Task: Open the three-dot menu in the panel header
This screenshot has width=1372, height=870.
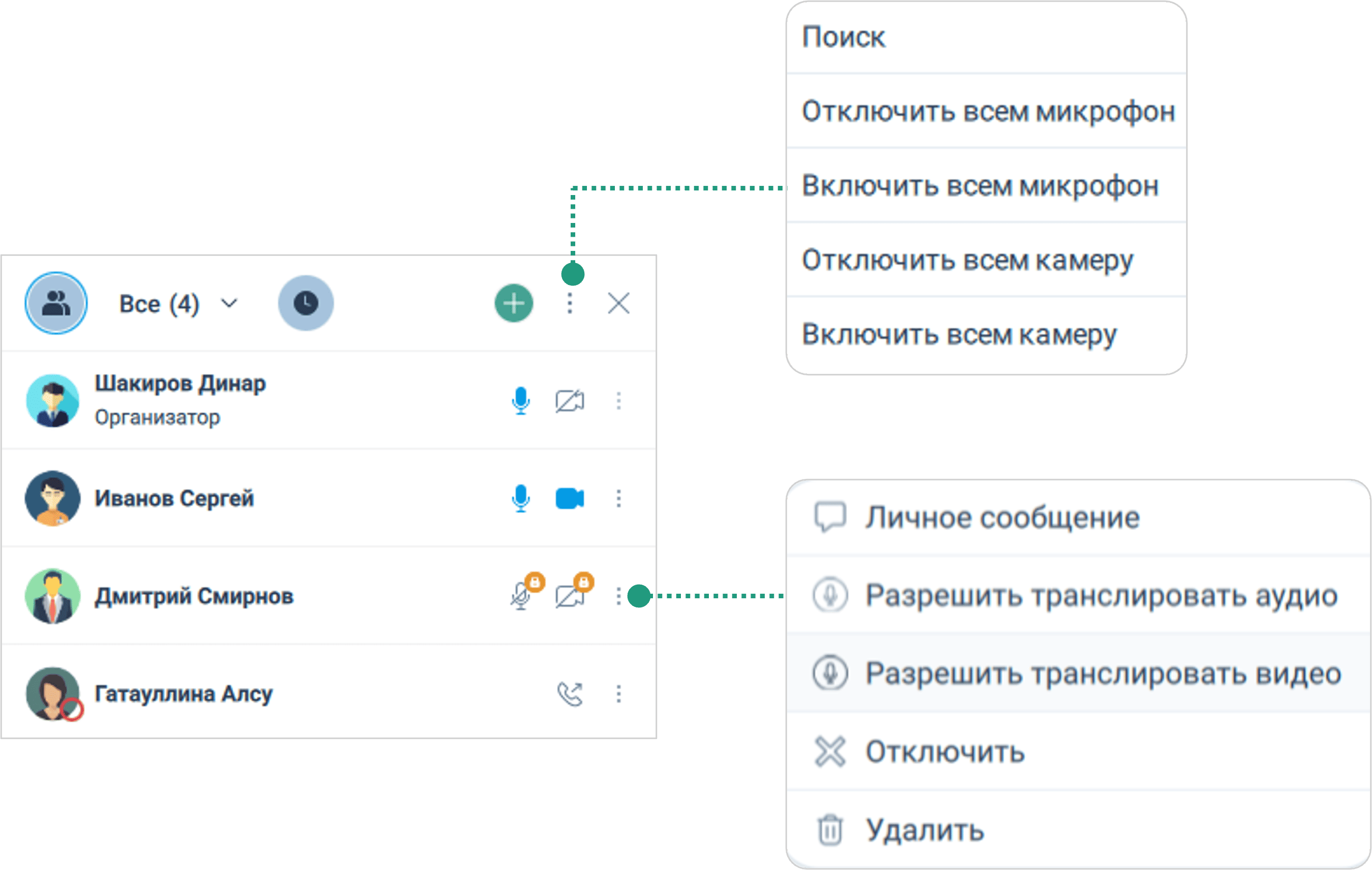Action: tap(569, 303)
